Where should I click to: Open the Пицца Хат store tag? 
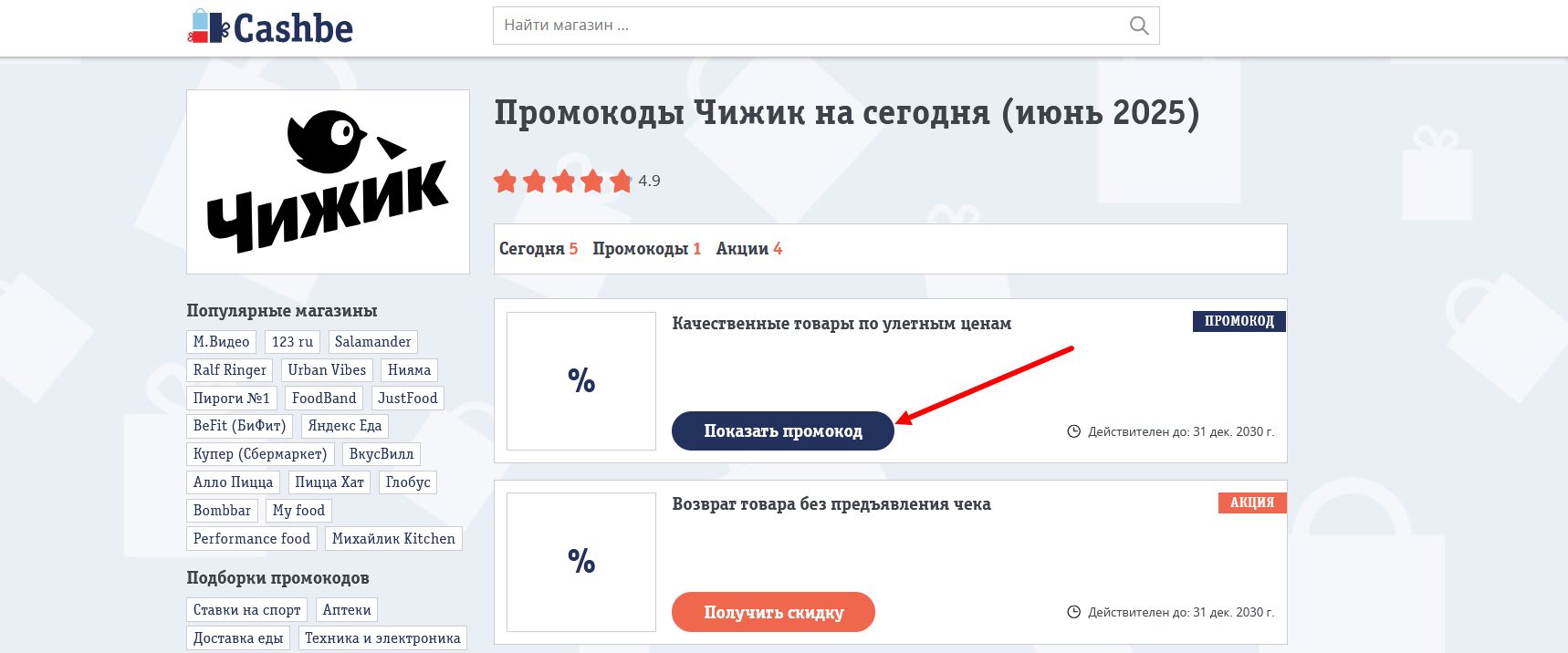tap(329, 482)
